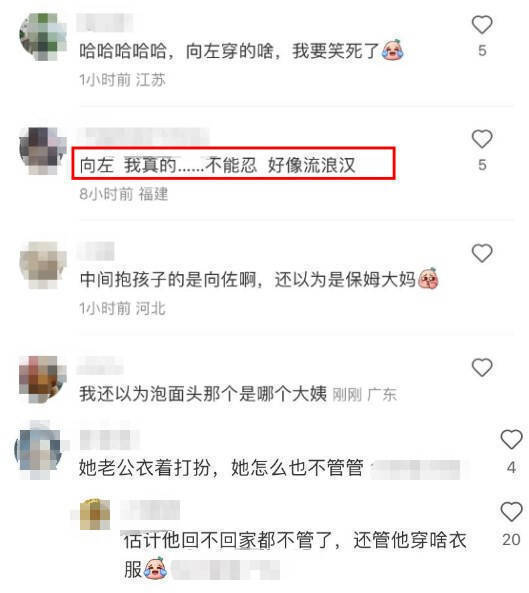Screen dimensions: 529x593
Task: Open avatar of the 江苏 commenter
Action: 42,36
